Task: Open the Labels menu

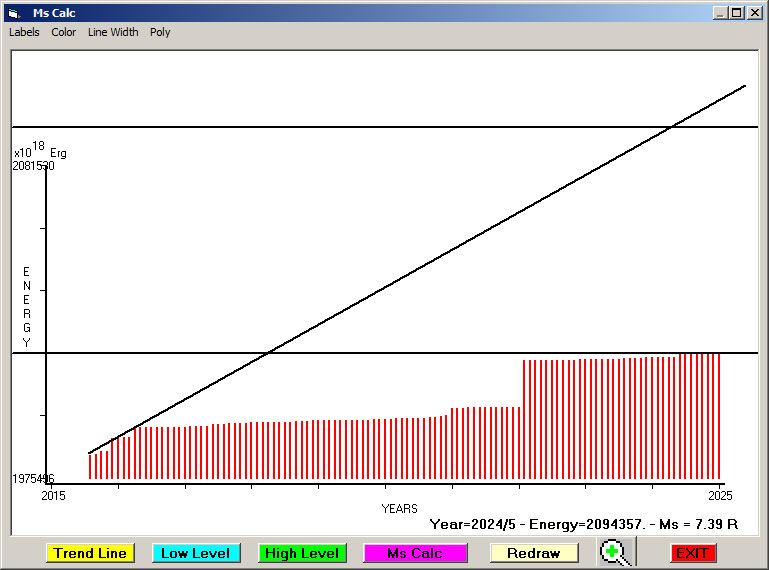Action: 24,32
